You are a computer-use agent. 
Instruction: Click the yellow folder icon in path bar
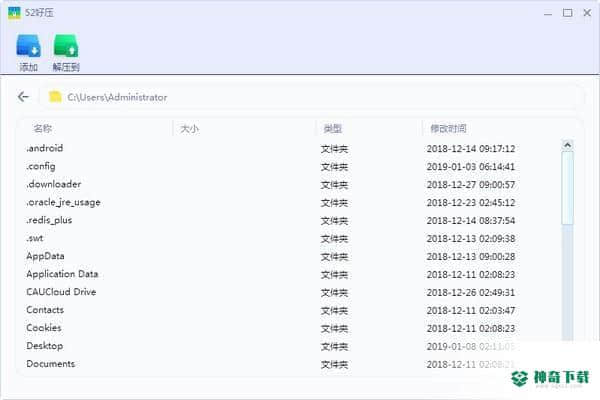(x=55, y=97)
